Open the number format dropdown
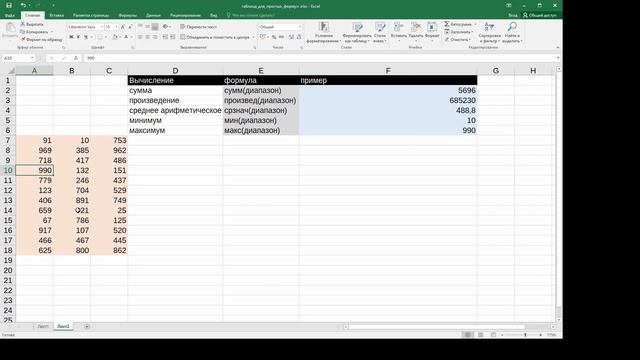Viewport: 640px width, 360px height. coord(300,27)
